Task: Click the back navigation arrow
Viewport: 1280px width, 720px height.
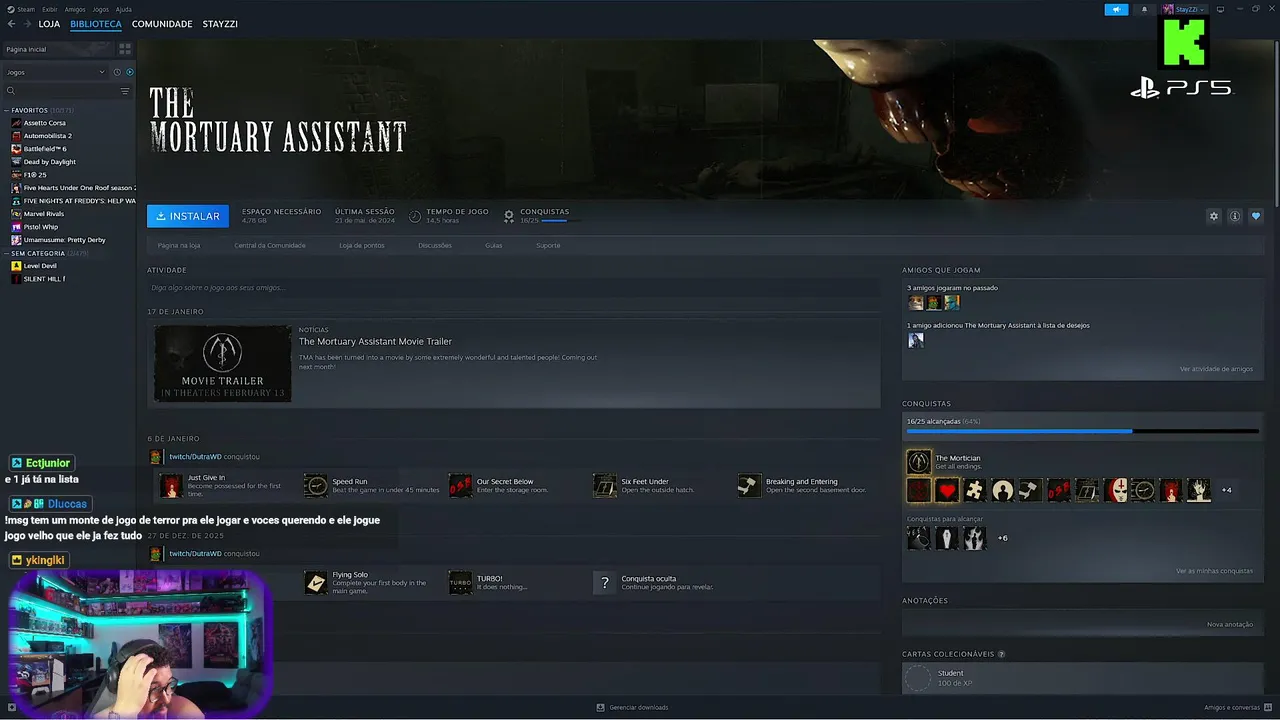Action: click(x=11, y=24)
